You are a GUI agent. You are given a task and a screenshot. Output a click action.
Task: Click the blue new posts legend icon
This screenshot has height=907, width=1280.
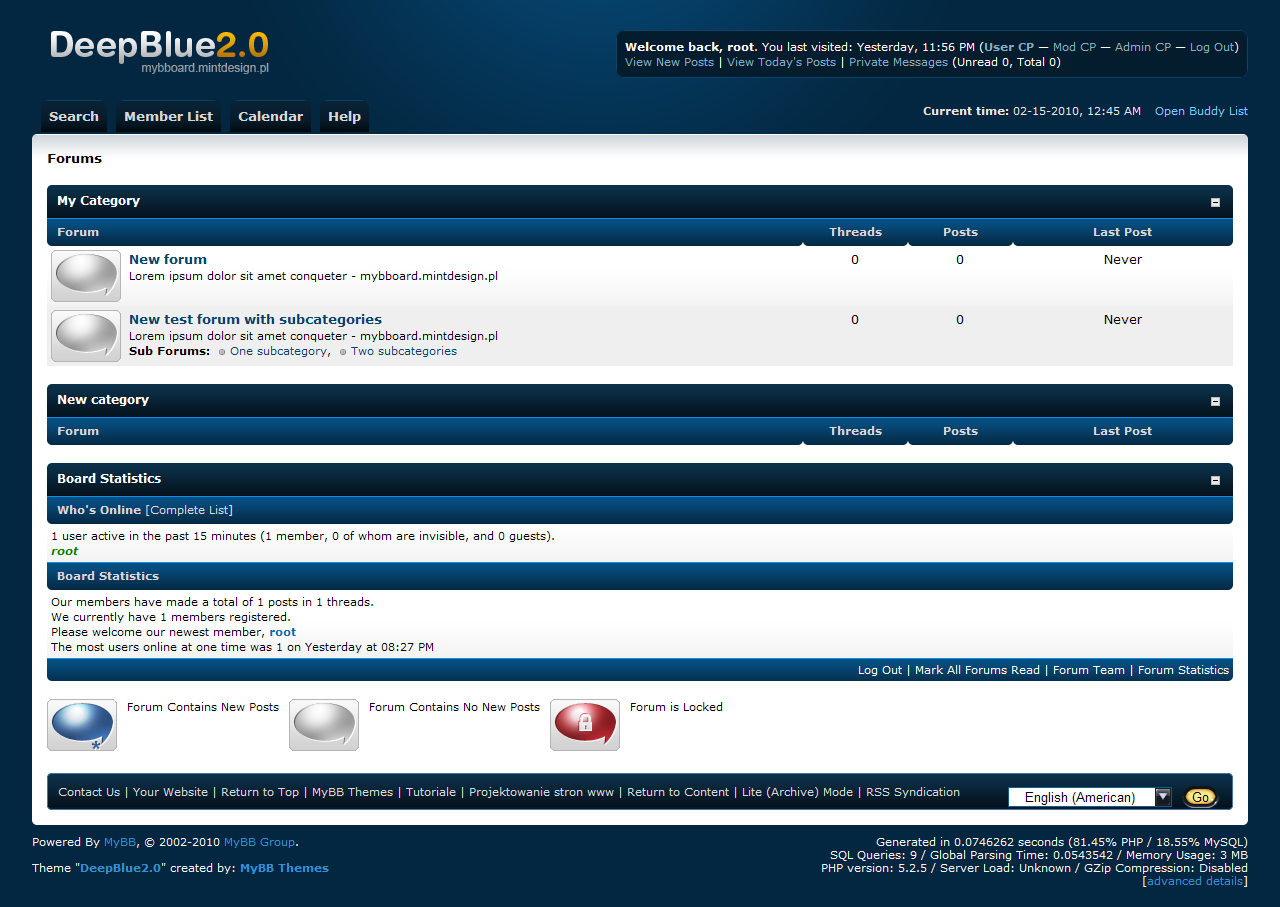82,725
